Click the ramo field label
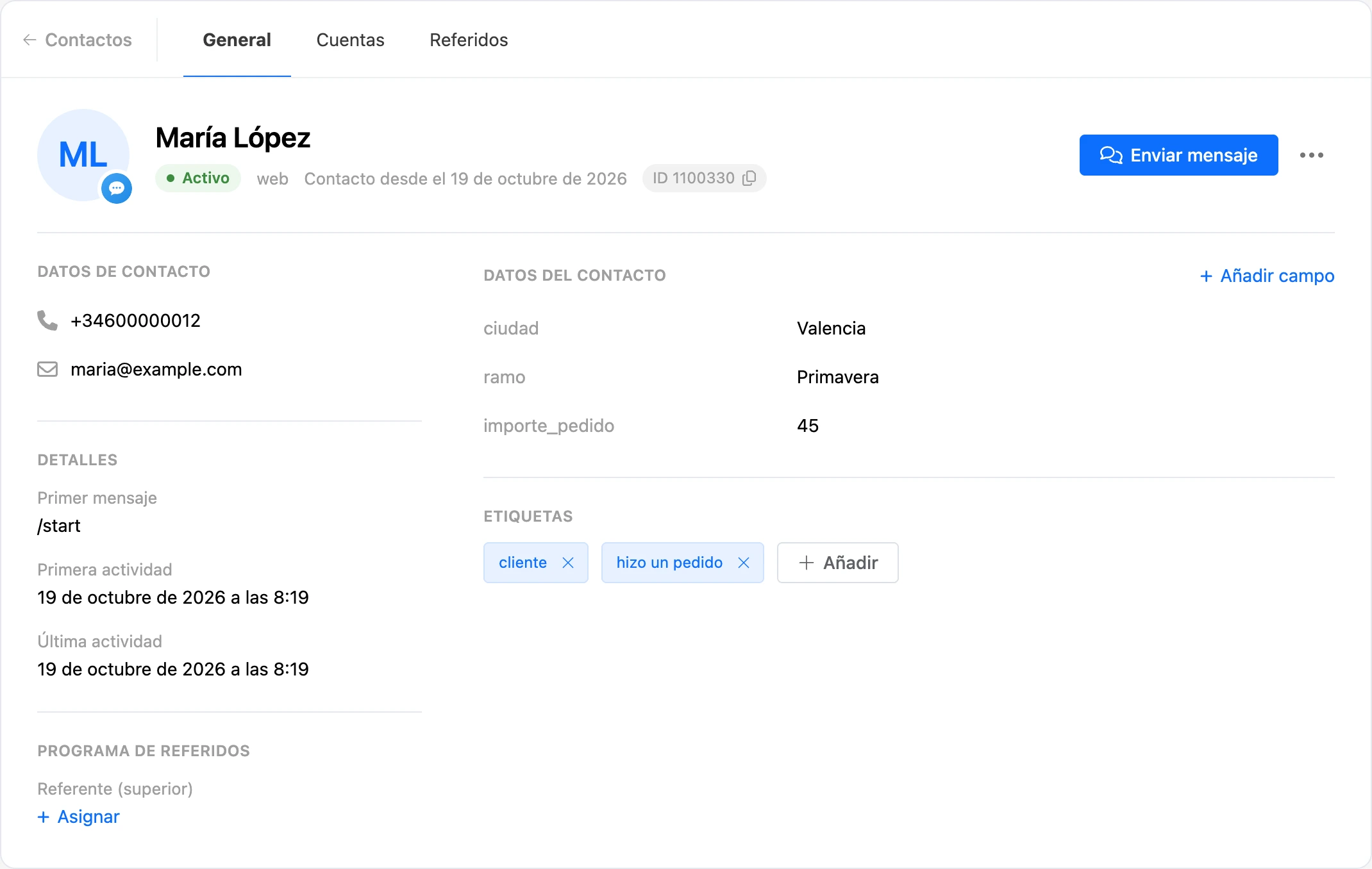Viewport: 1372px width, 869px height. (505, 377)
